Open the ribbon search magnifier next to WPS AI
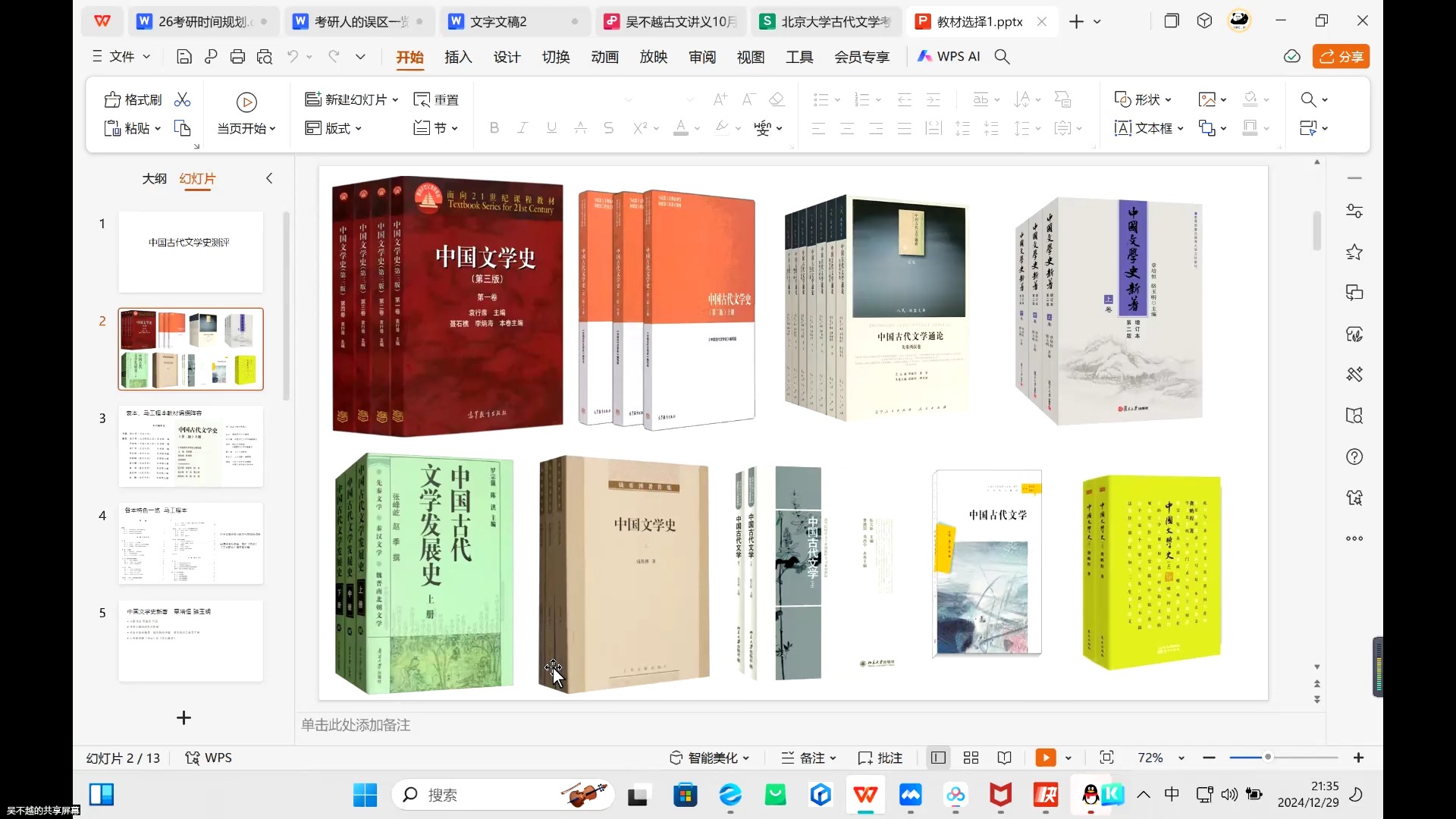The image size is (1456, 819). [x=1002, y=57]
